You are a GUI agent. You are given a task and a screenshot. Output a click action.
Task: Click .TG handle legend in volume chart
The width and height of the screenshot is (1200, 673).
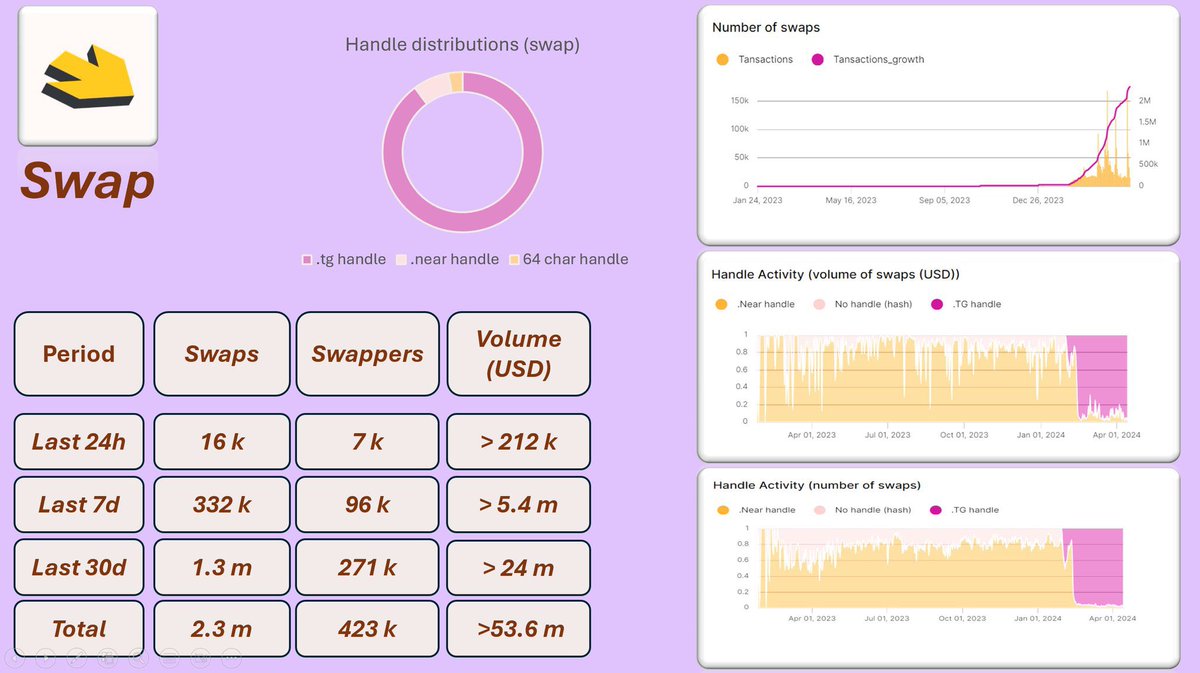coord(965,304)
